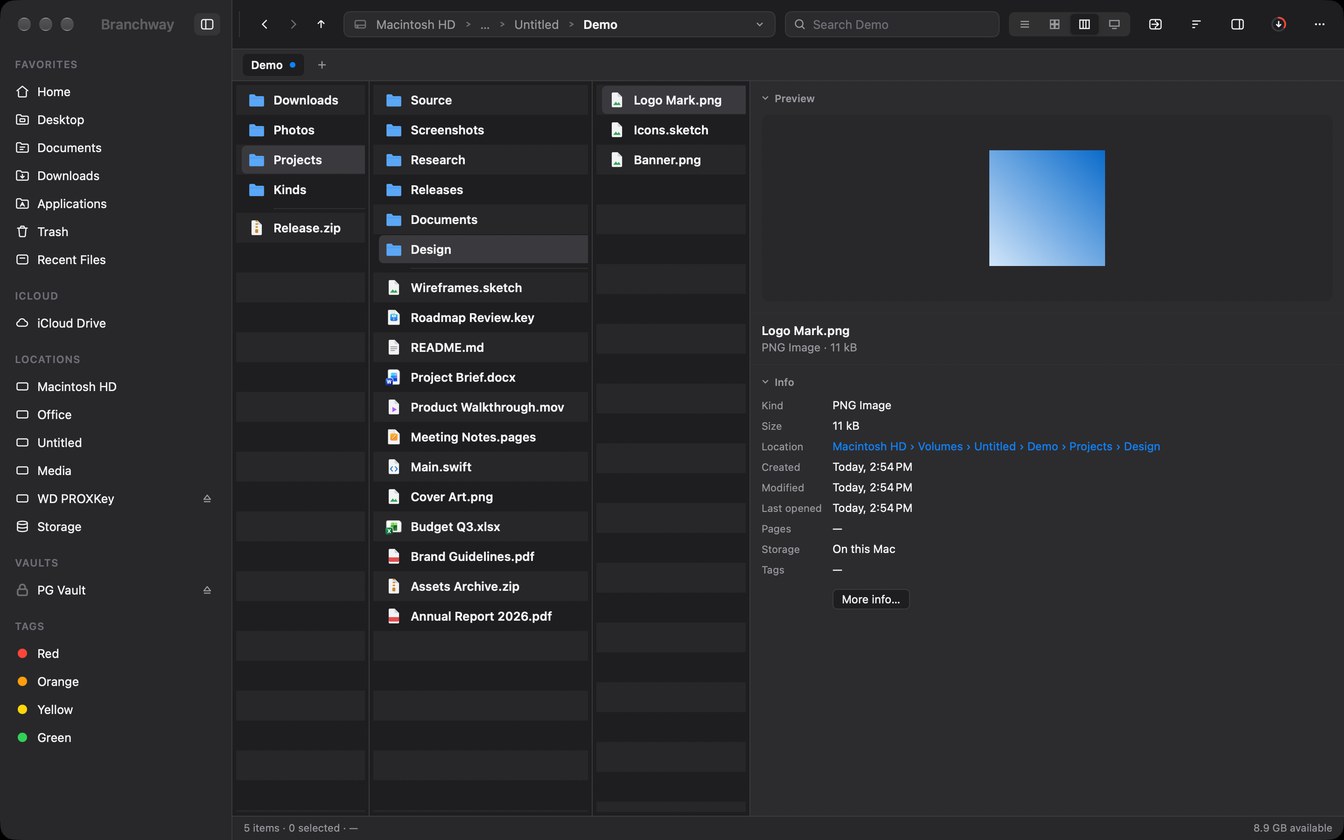Eject the PG Vault

(x=207, y=590)
